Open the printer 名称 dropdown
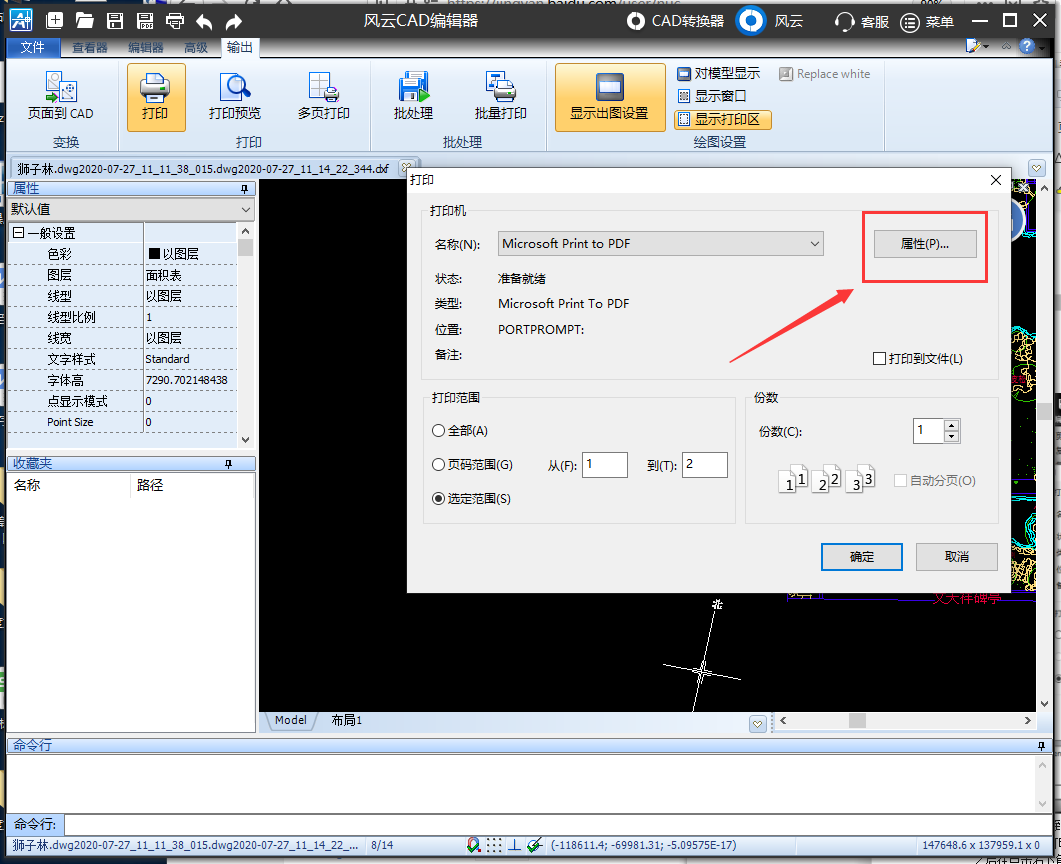This screenshot has height=864, width=1061. tap(660, 244)
